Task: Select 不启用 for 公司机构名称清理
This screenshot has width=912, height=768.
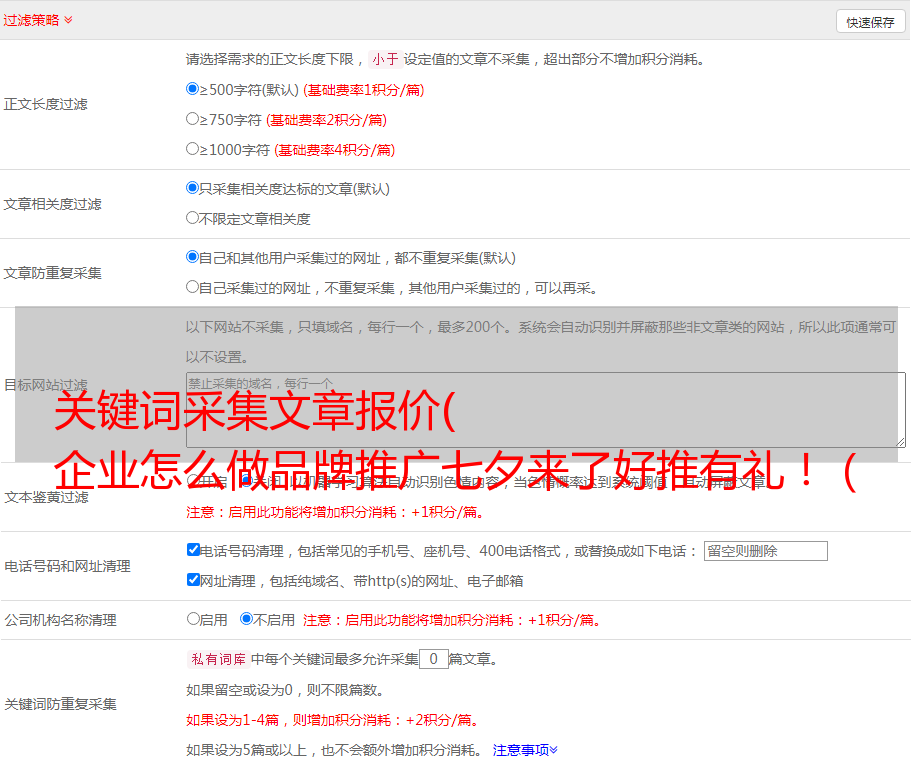Action: click(x=246, y=618)
